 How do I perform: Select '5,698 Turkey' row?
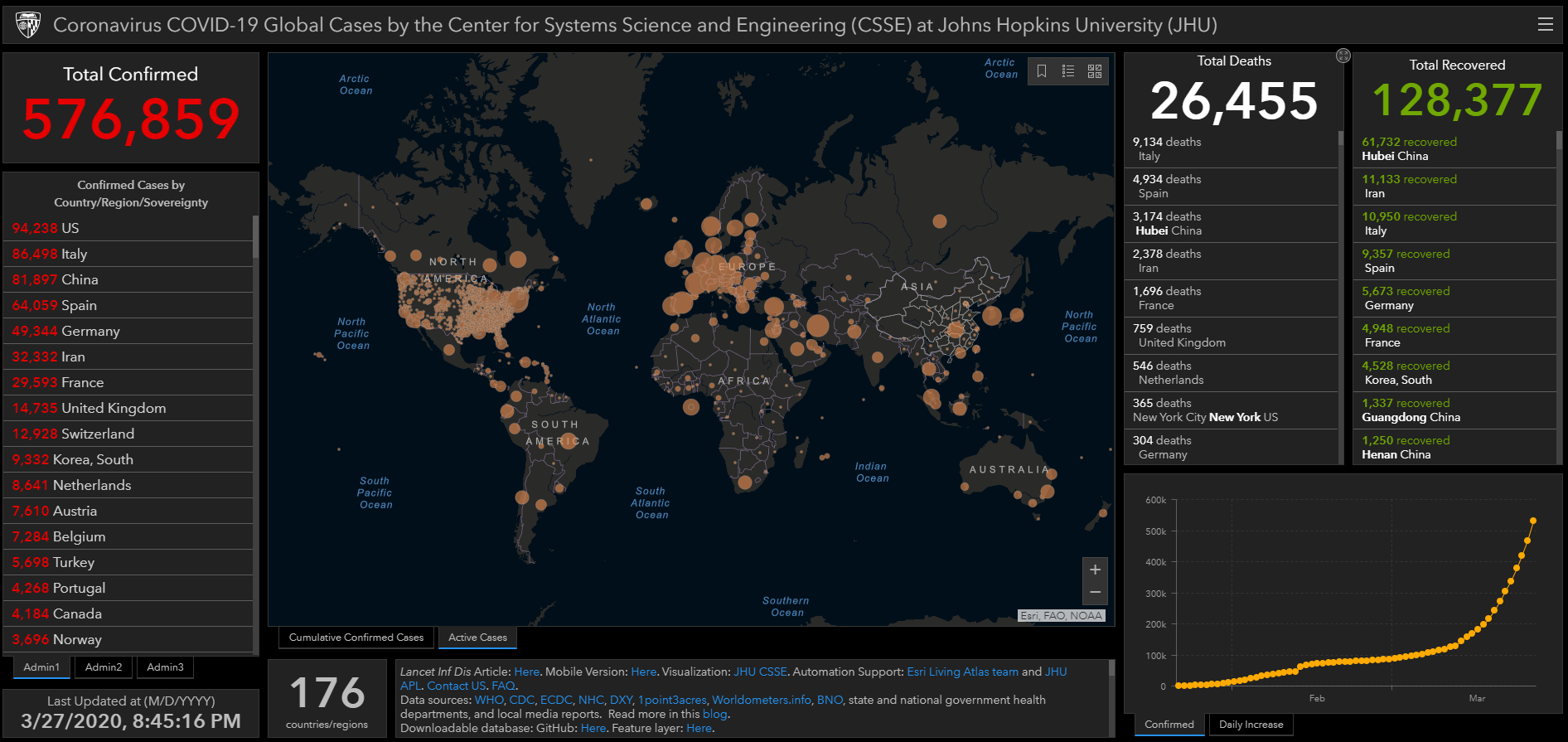tap(128, 562)
